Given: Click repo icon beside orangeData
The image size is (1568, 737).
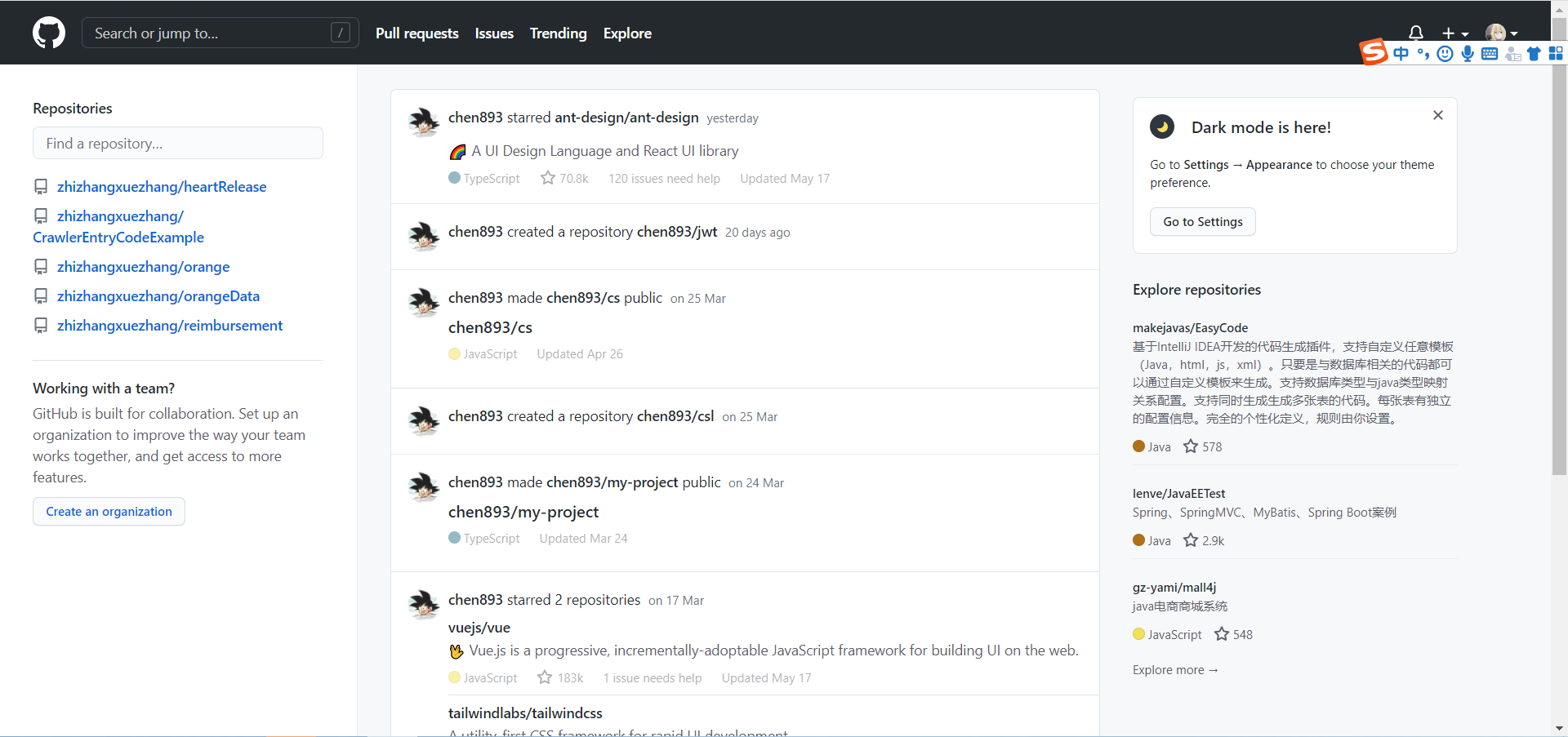Looking at the screenshot, I should click(41, 296).
